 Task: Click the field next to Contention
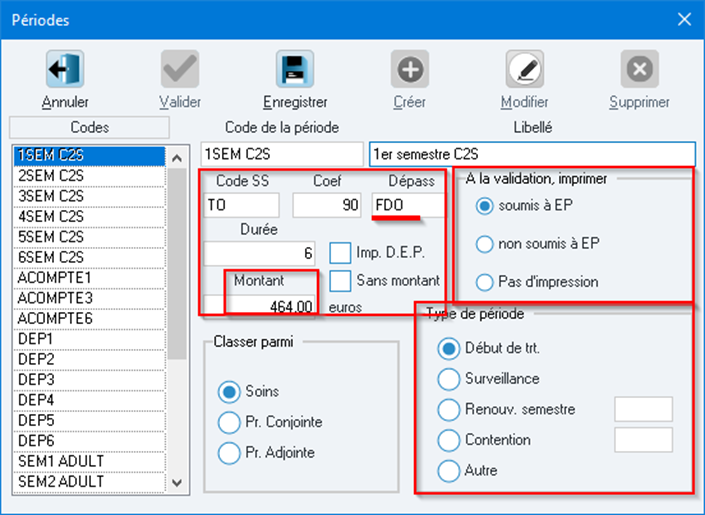643,440
